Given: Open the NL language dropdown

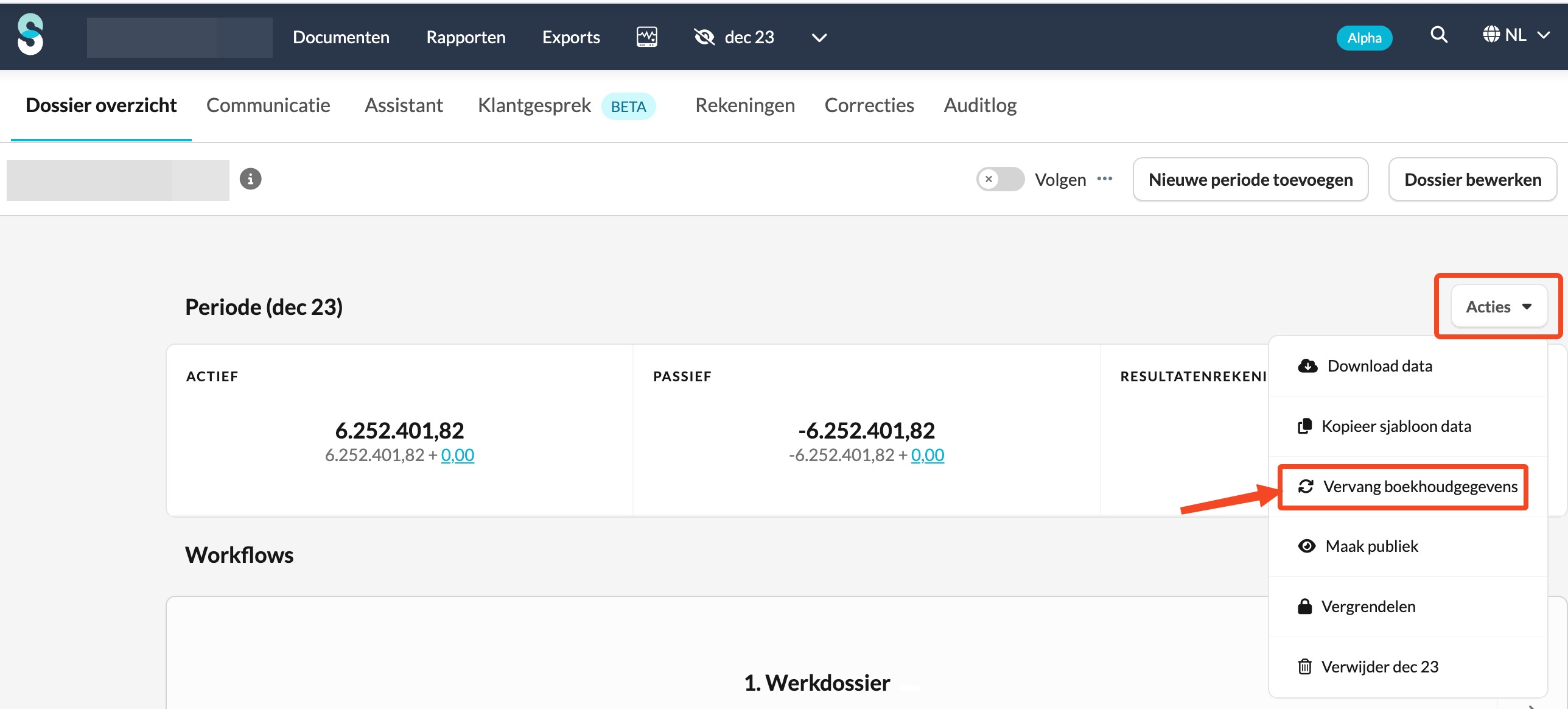Looking at the screenshot, I should 1516,35.
